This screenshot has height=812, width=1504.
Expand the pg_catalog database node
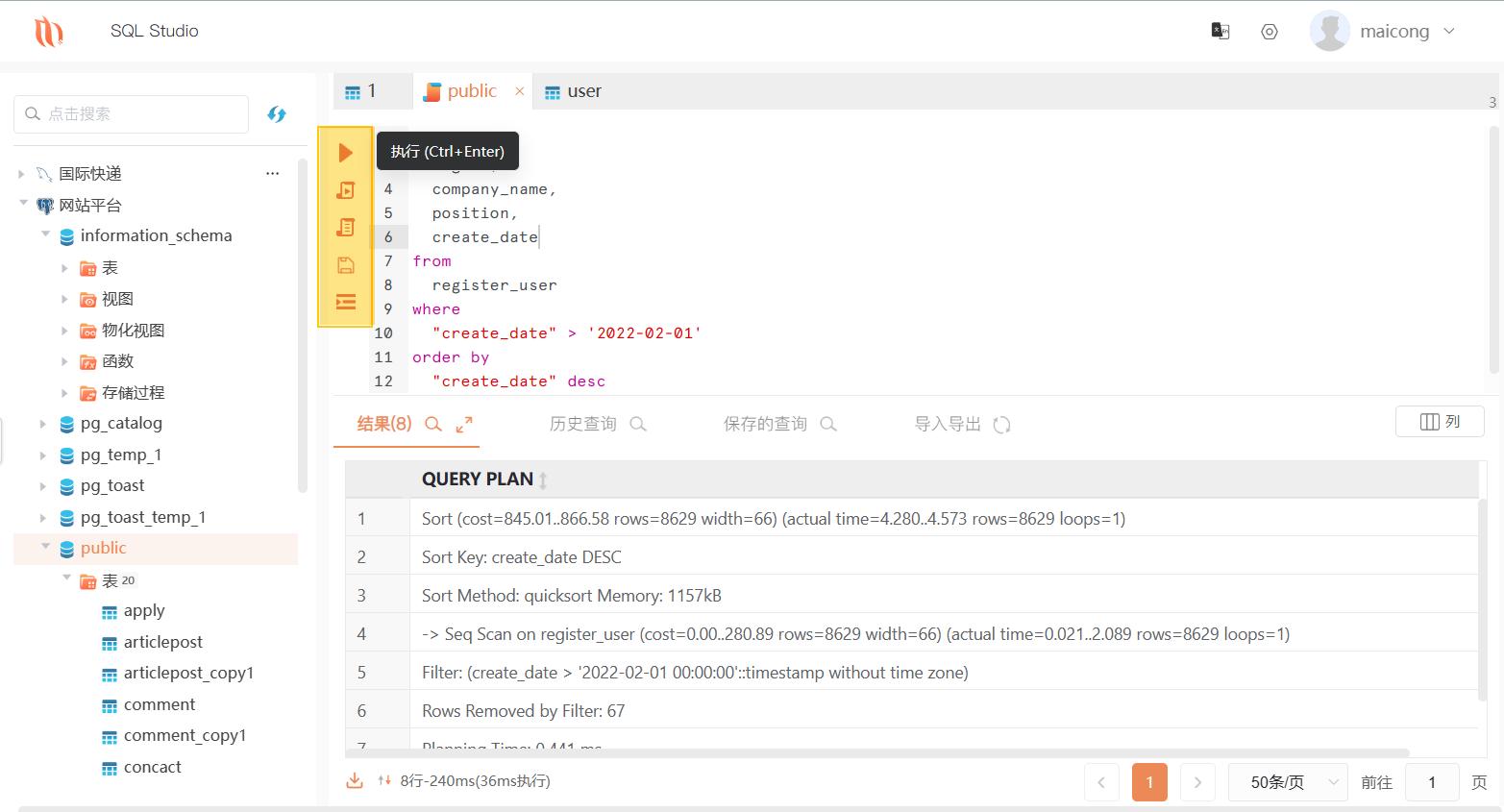click(42, 423)
